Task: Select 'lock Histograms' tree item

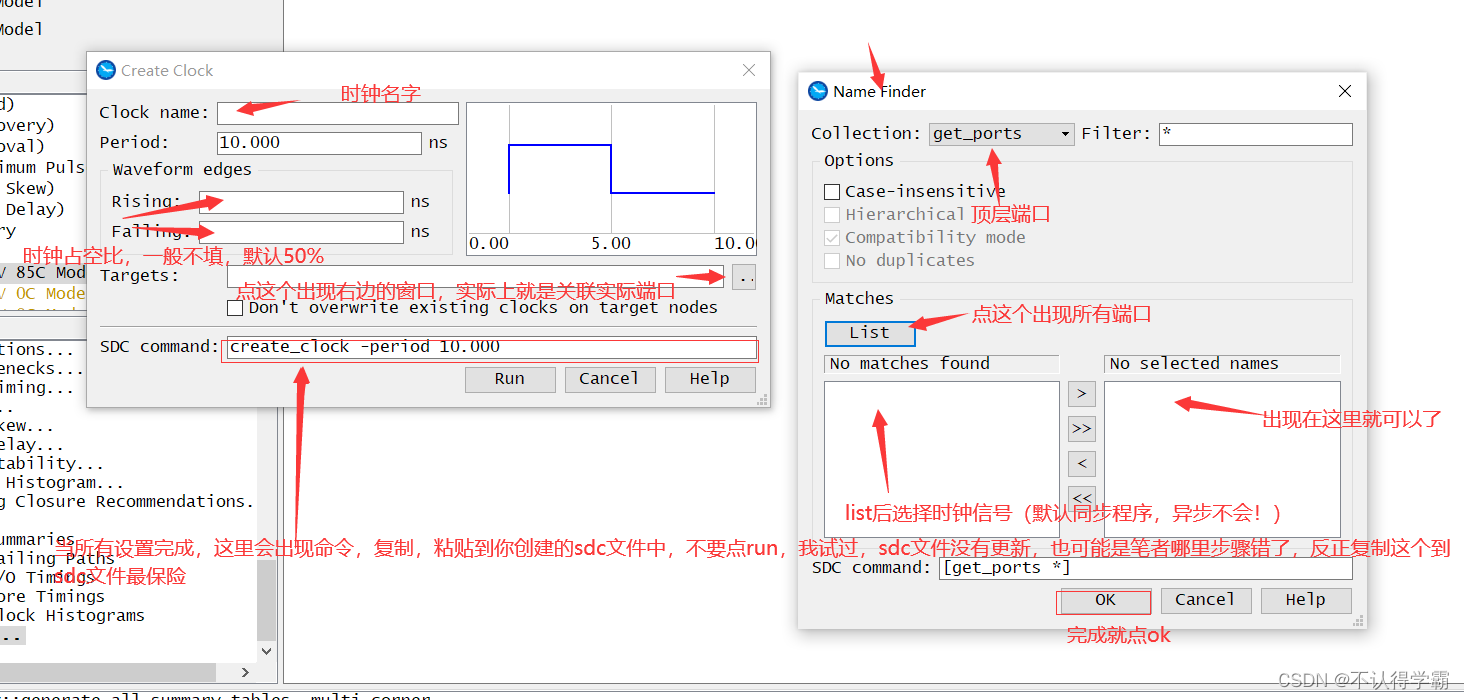Action: 72,616
